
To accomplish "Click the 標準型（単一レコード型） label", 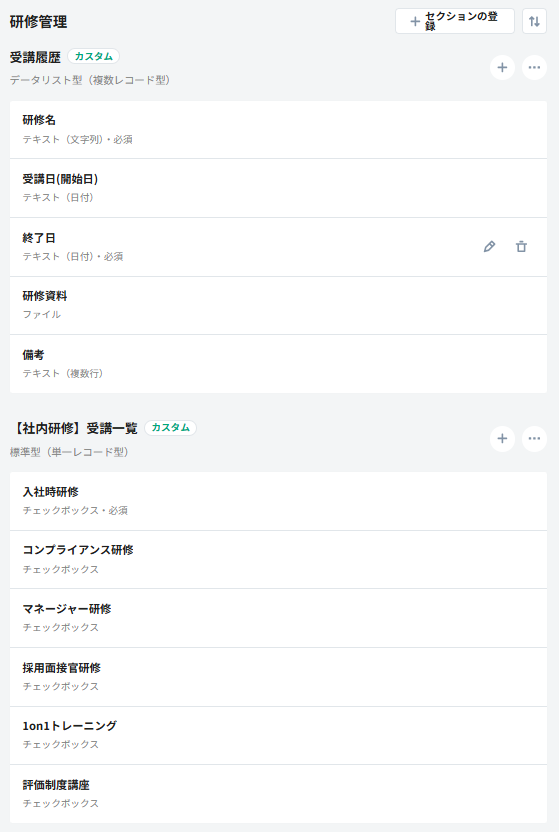I will (69, 452).
